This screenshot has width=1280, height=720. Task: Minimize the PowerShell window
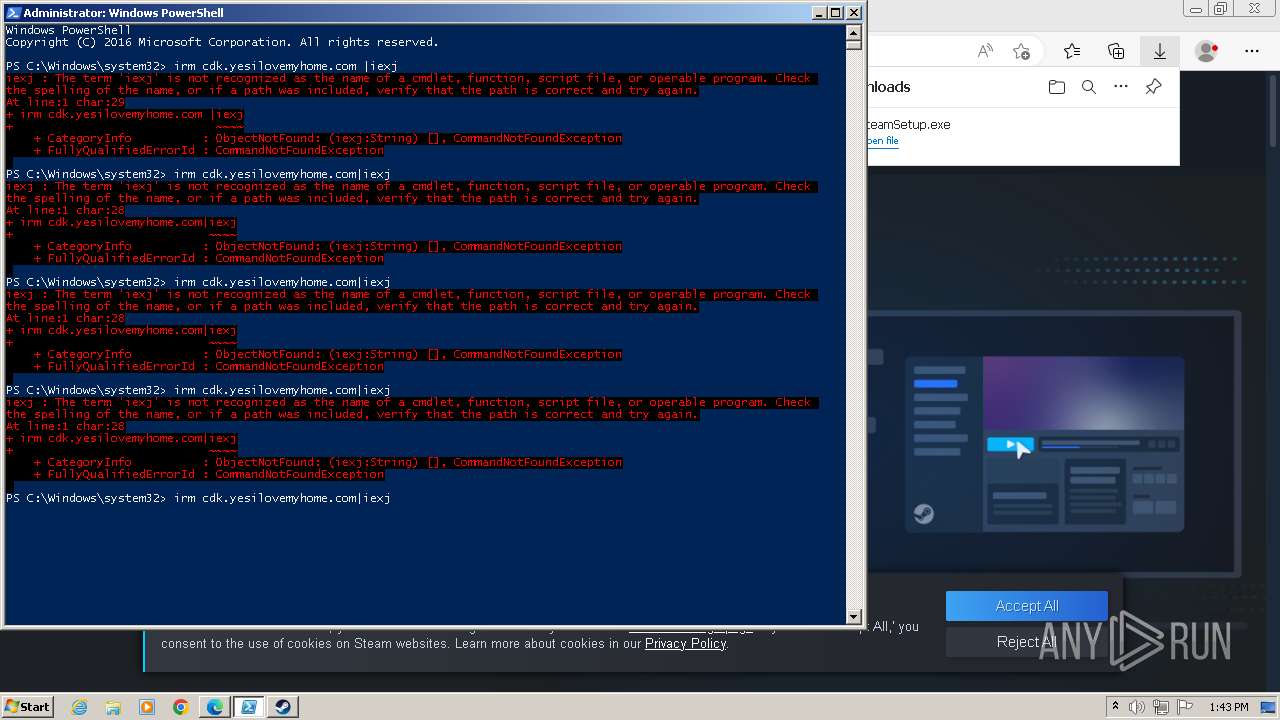(x=818, y=13)
